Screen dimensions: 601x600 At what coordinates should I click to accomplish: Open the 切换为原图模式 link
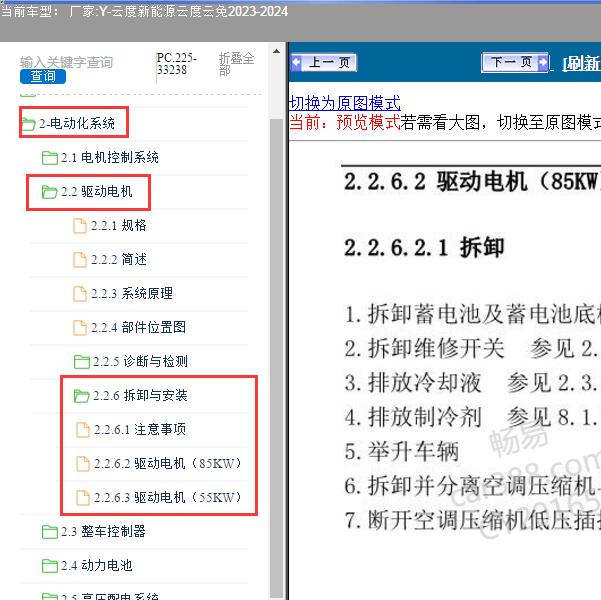click(345, 103)
